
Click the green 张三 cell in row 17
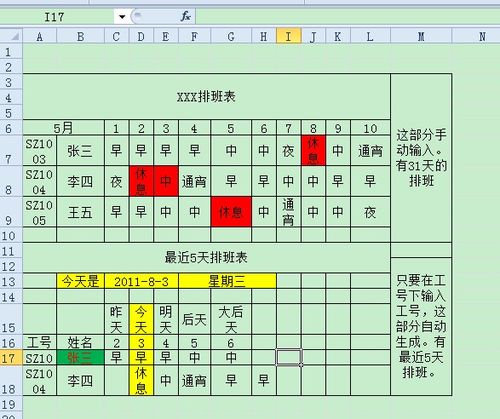[x=80, y=358]
